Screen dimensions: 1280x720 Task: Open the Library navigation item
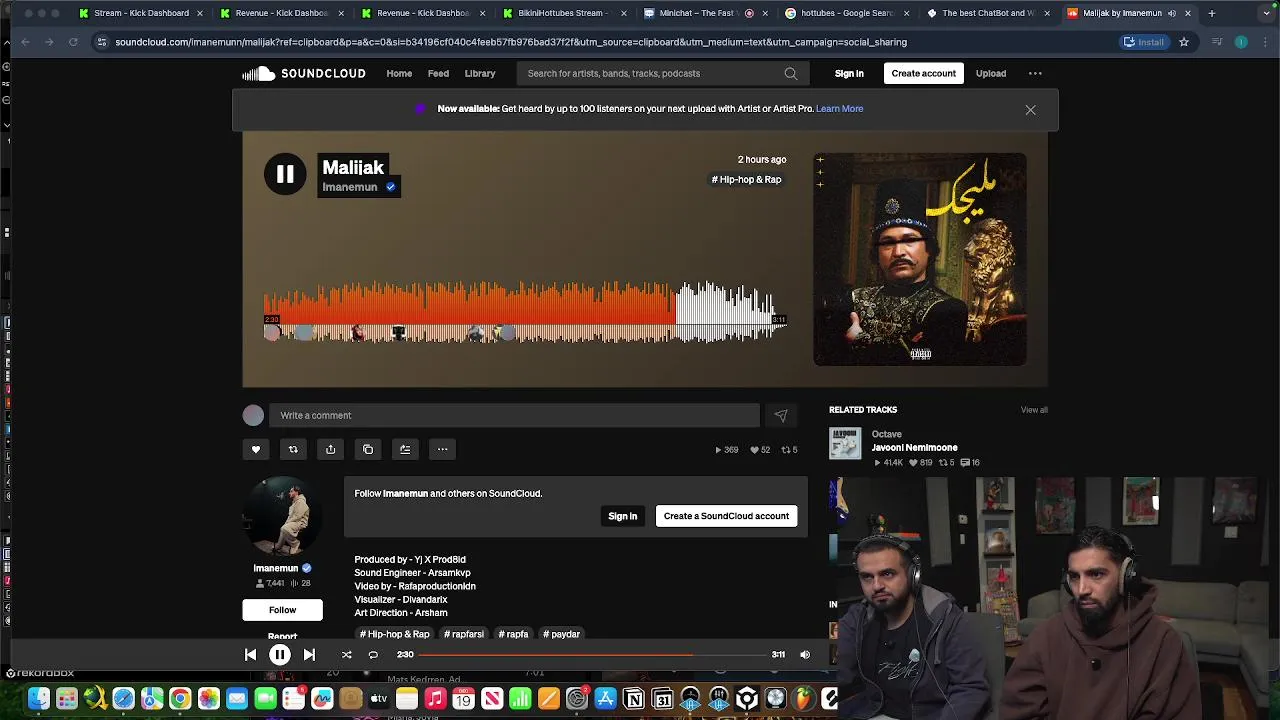coord(480,73)
